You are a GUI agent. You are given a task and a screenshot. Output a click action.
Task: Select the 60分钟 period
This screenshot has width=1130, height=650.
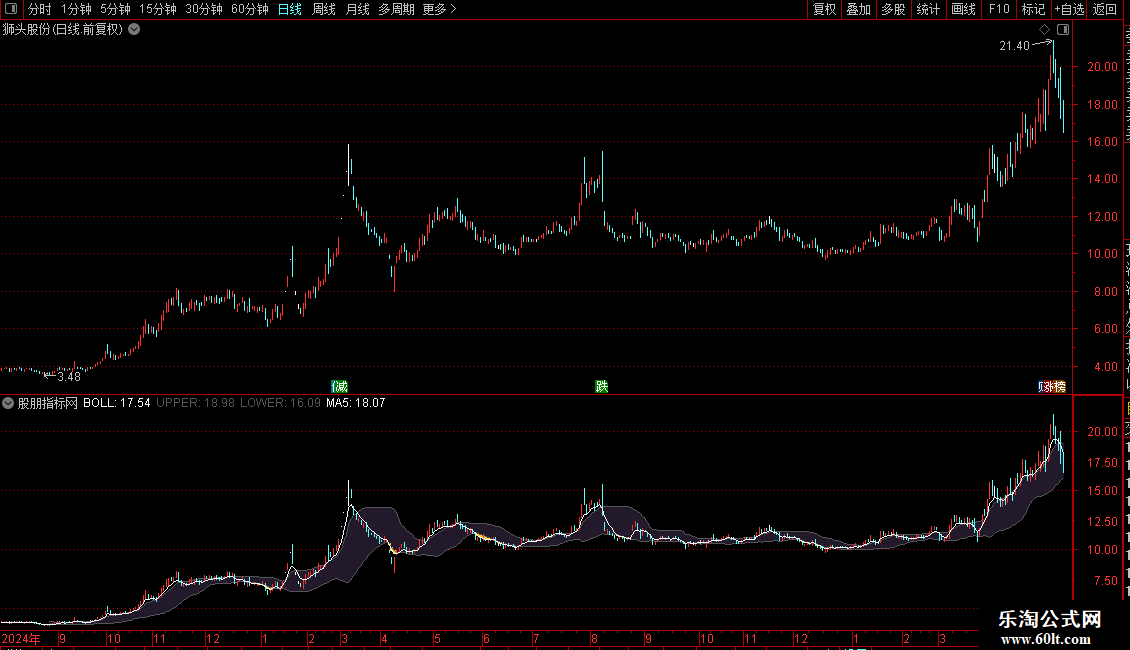tap(249, 9)
